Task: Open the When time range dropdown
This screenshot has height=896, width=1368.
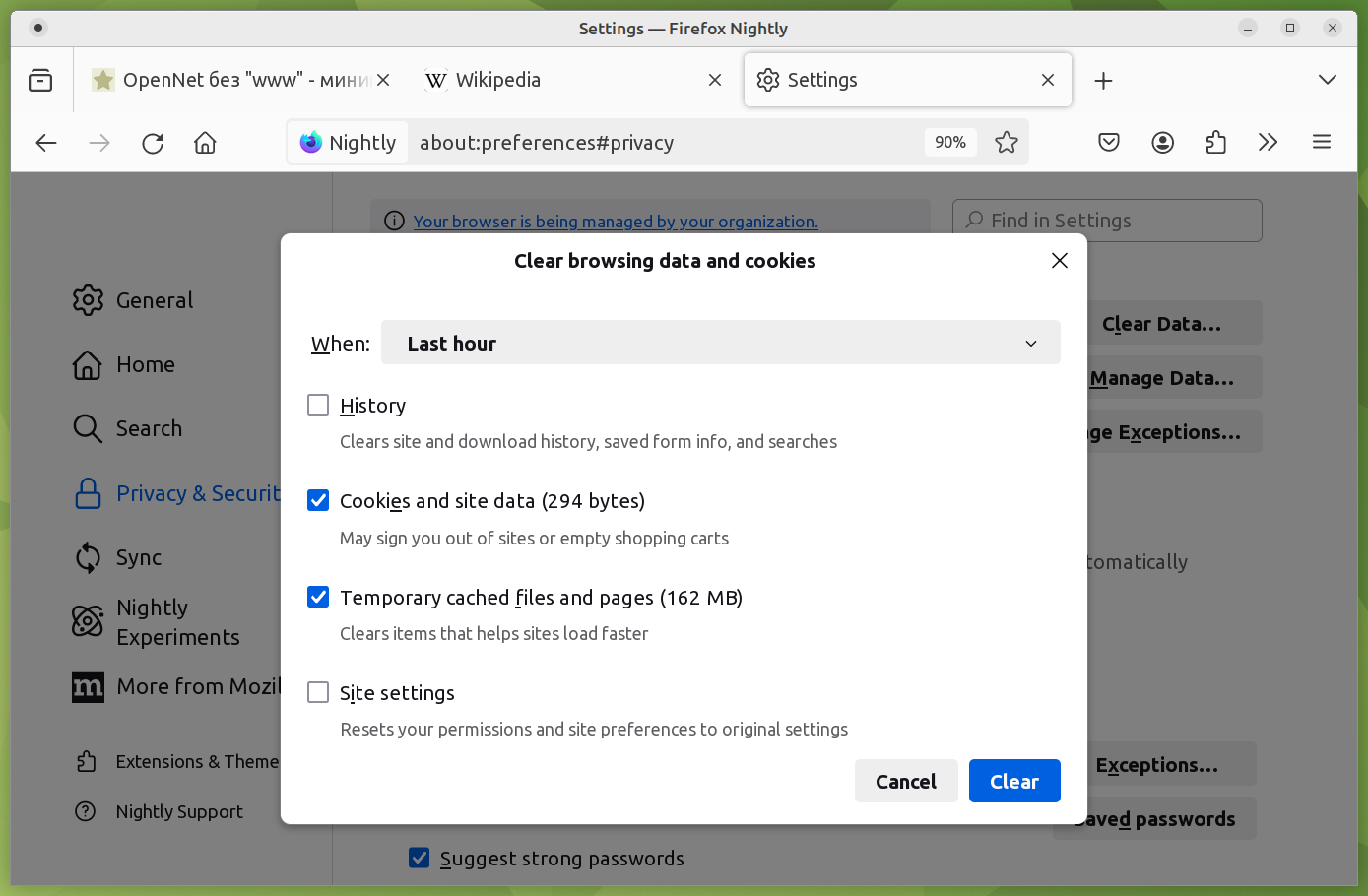Action: pyautogui.click(x=720, y=343)
